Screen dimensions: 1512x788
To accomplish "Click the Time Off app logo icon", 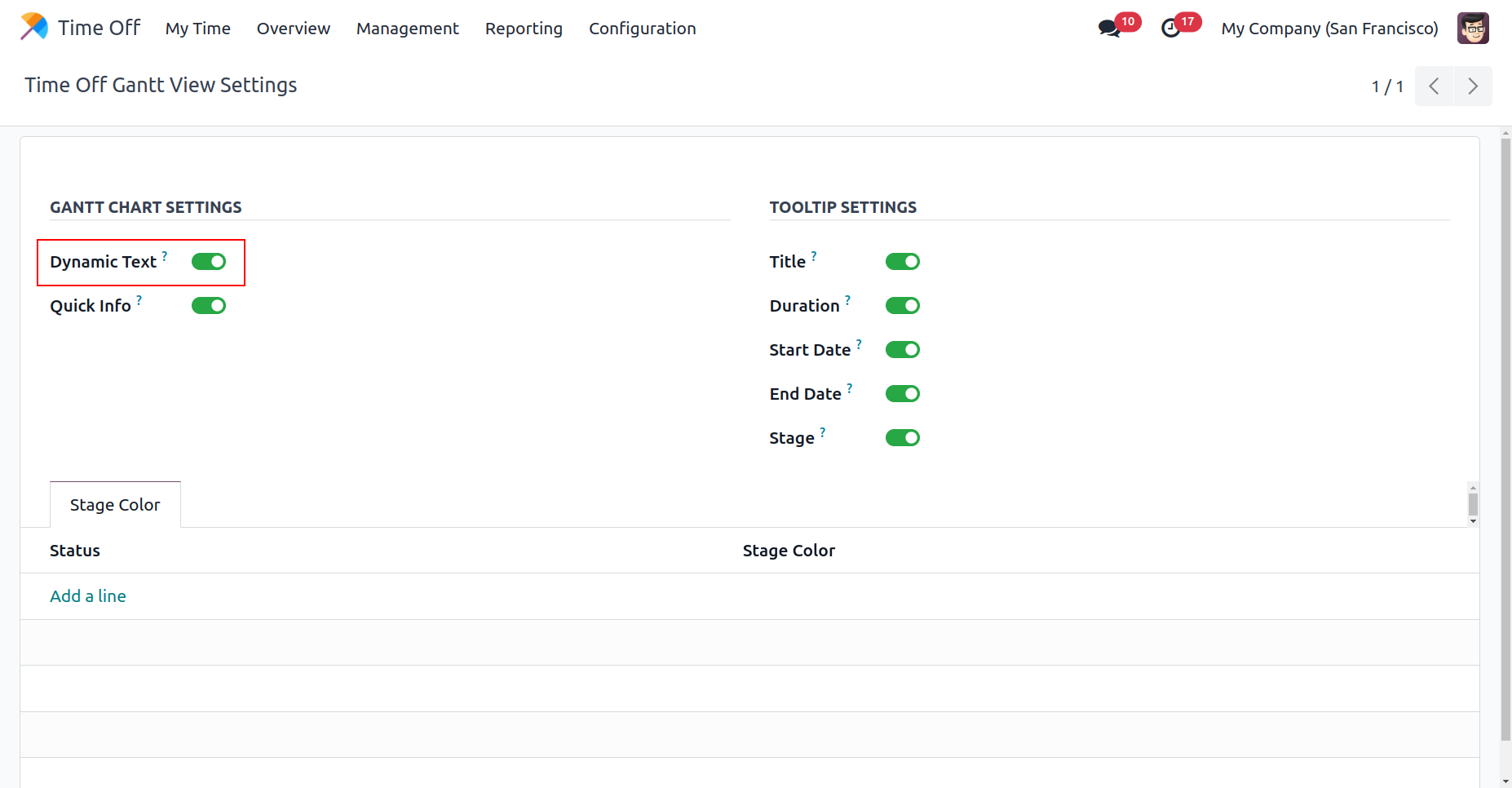I will click(33, 27).
